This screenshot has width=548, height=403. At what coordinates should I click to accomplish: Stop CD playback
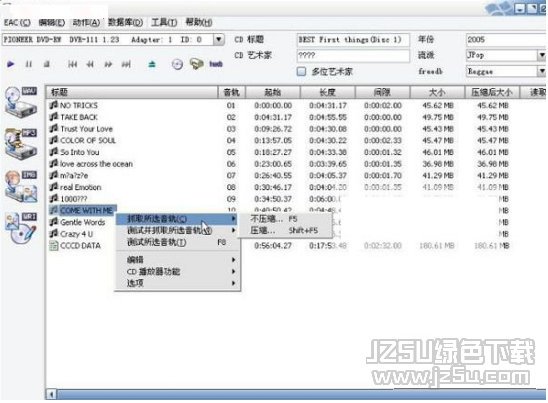click(x=46, y=64)
